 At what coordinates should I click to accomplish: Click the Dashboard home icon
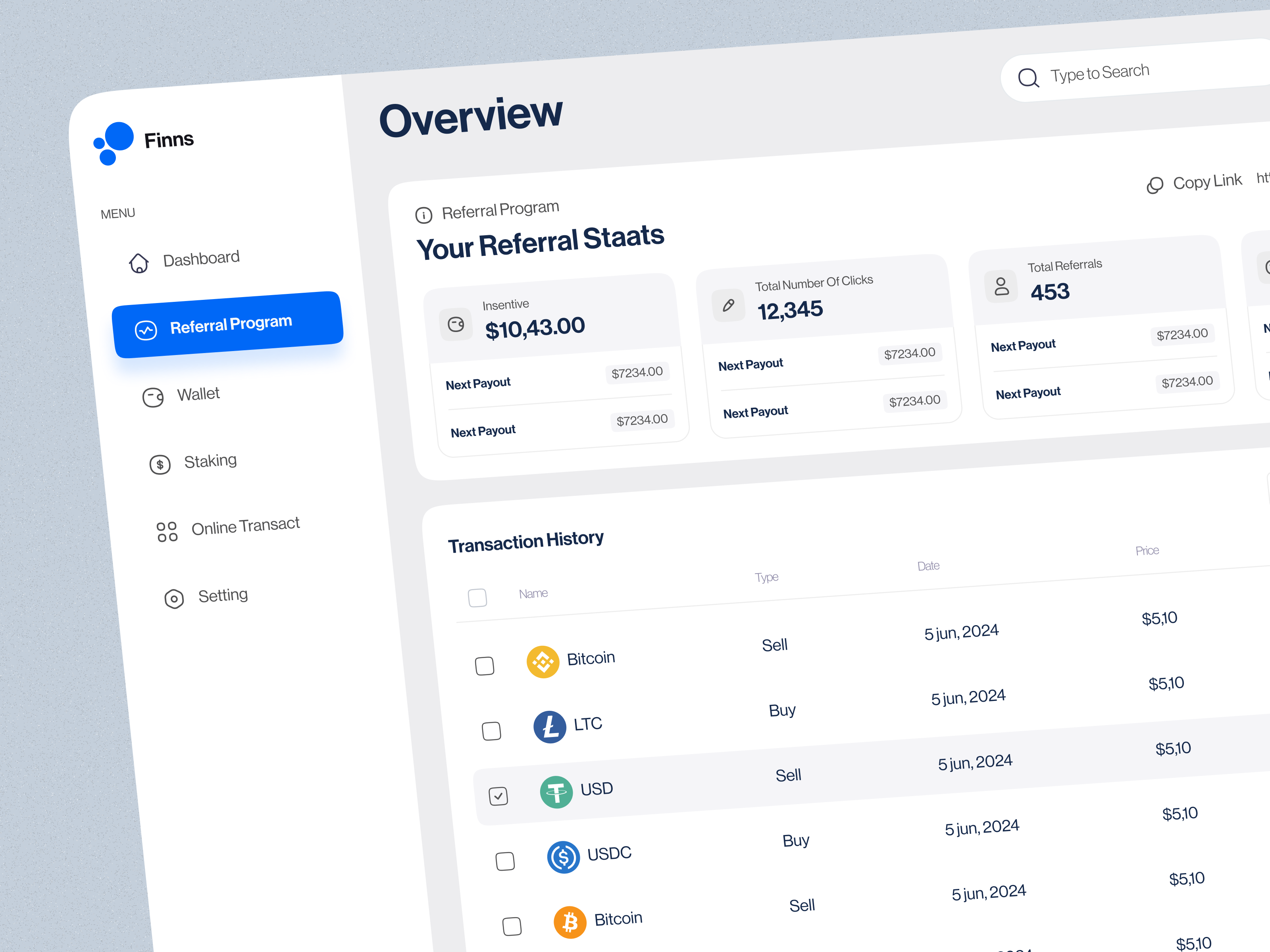(x=139, y=263)
